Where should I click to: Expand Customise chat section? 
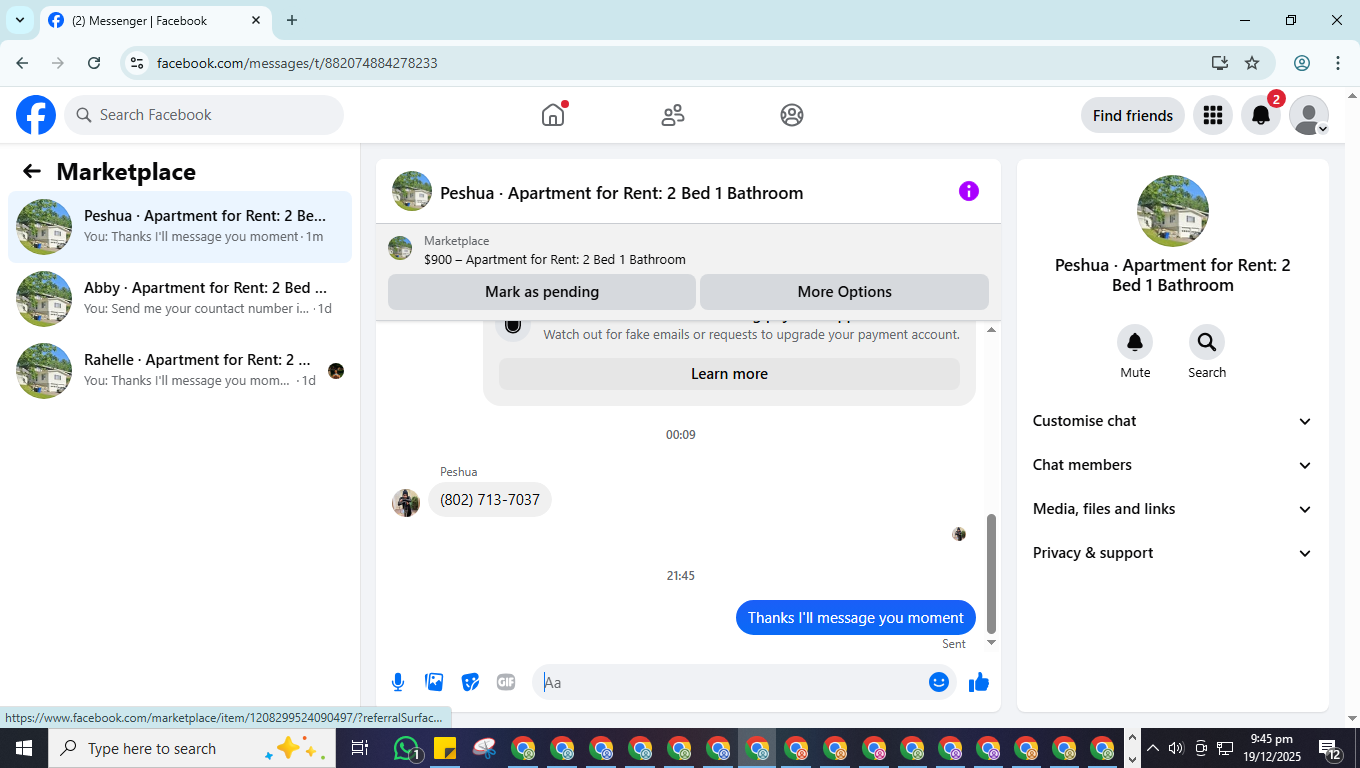(x=1172, y=421)
